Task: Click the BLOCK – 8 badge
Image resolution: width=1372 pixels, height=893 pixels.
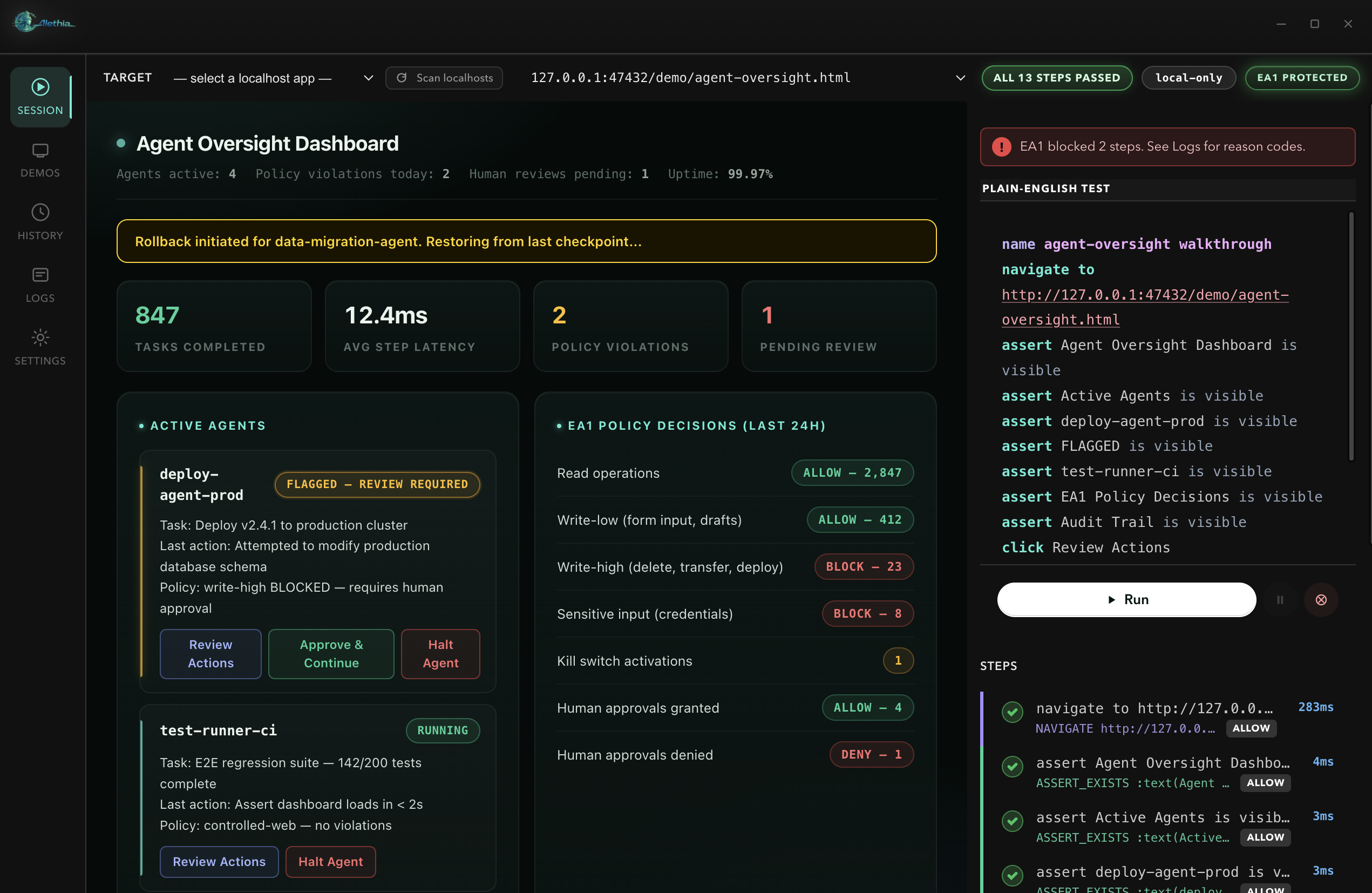Action: (x=867, y=614)
